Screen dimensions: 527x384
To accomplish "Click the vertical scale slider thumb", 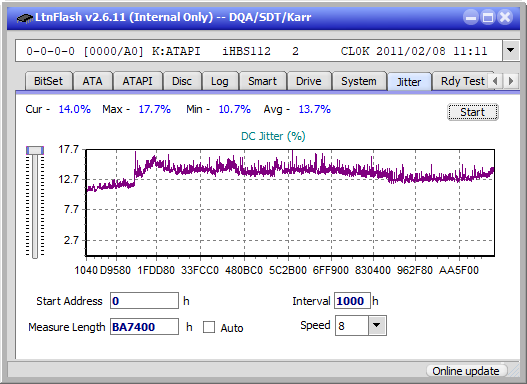I will pos(35,150).
